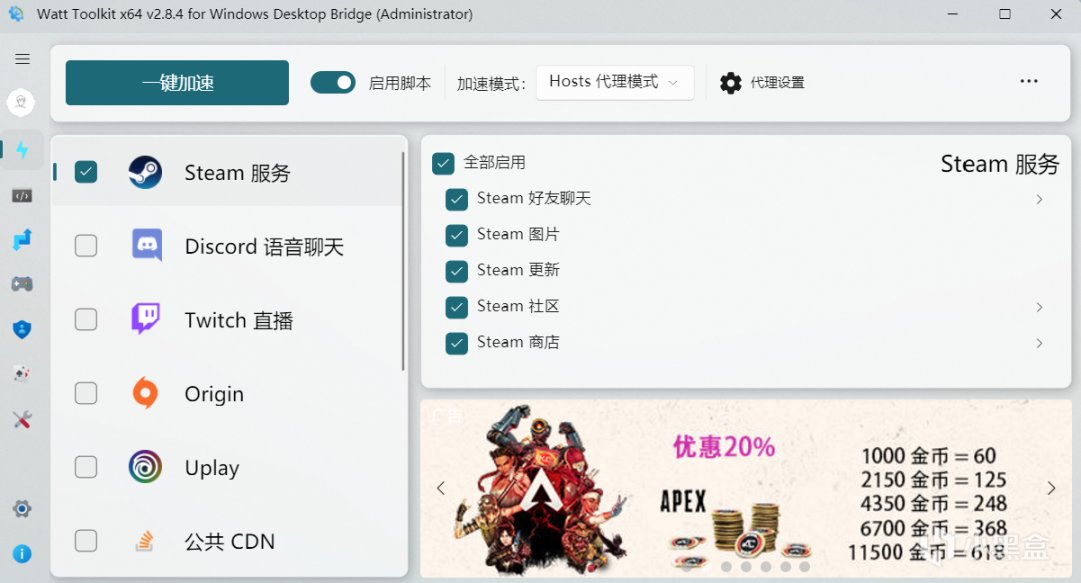Viewport: 1081px width, 583px height.
Task: Check the Discord 语音聊天 checkbox
Action: (86, 245)
